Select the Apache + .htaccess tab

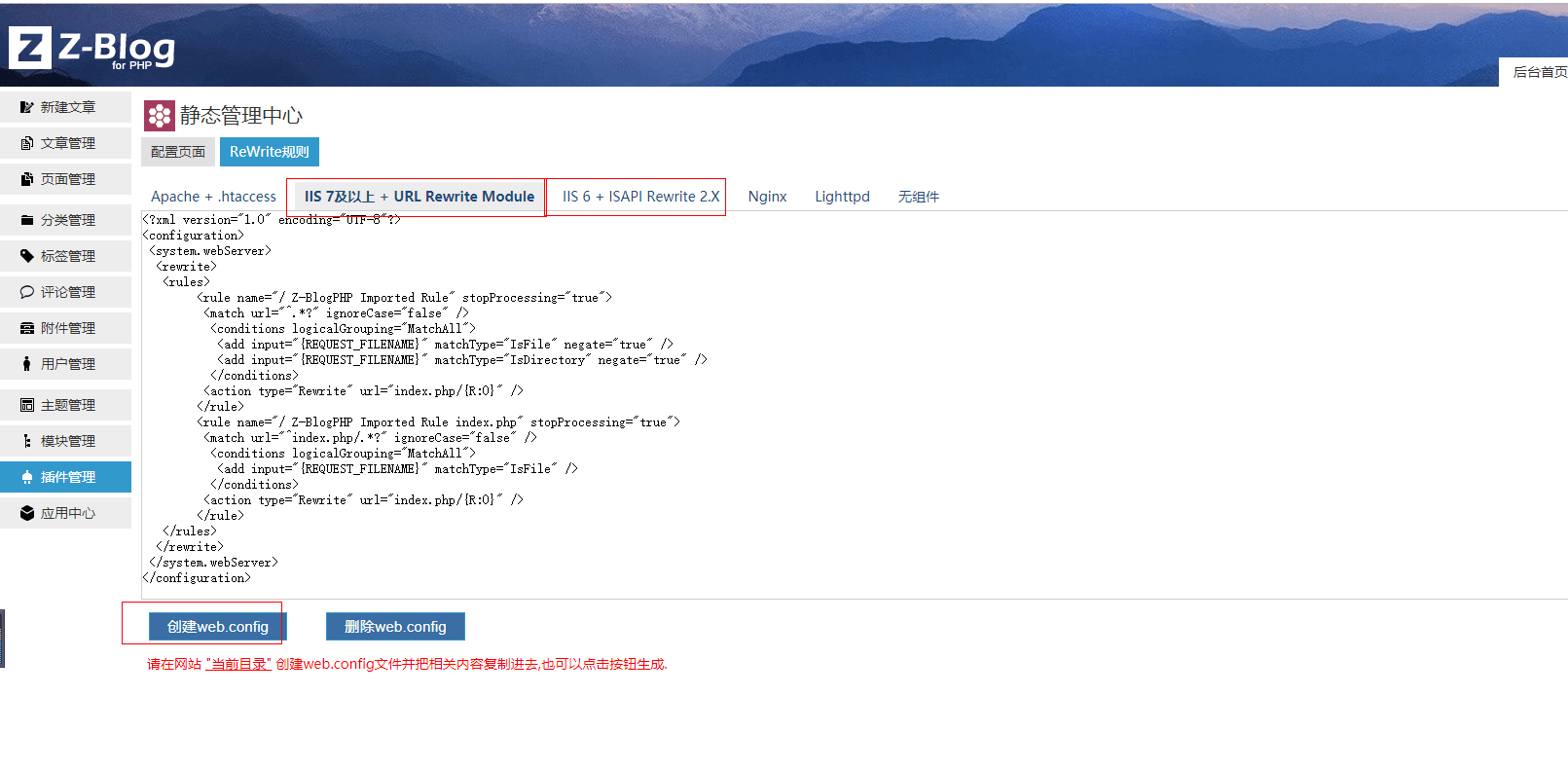(213, 197)
